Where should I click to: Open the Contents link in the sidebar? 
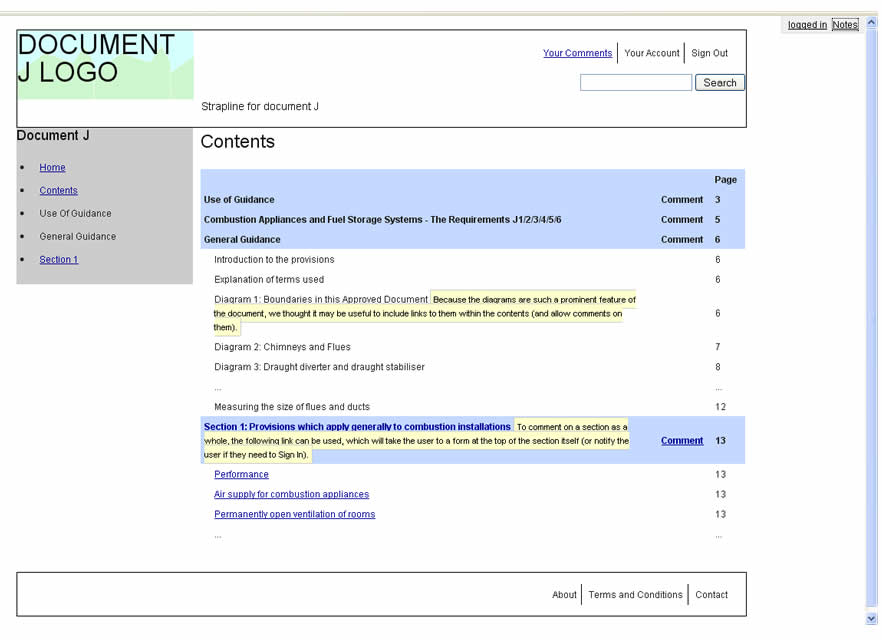[x=58, y=191]
